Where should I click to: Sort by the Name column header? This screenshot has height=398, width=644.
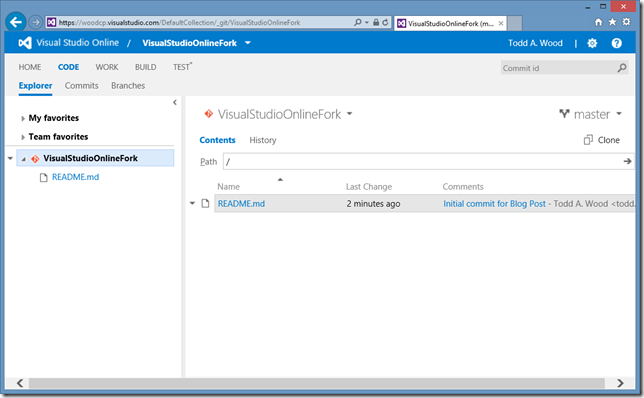[228, 186]
